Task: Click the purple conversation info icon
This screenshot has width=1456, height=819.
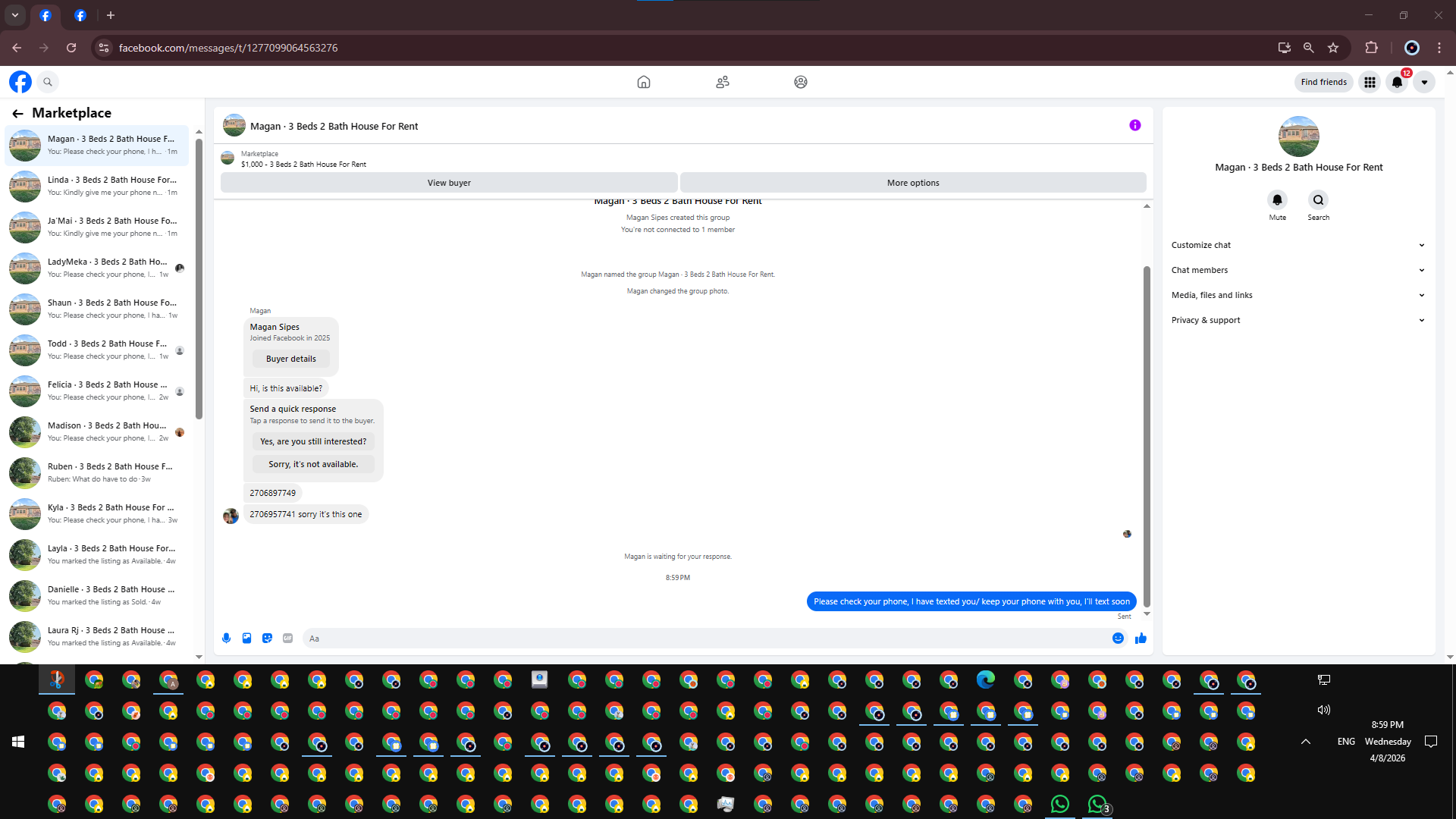Action: pyautogui.click(x=1134, y=126)
